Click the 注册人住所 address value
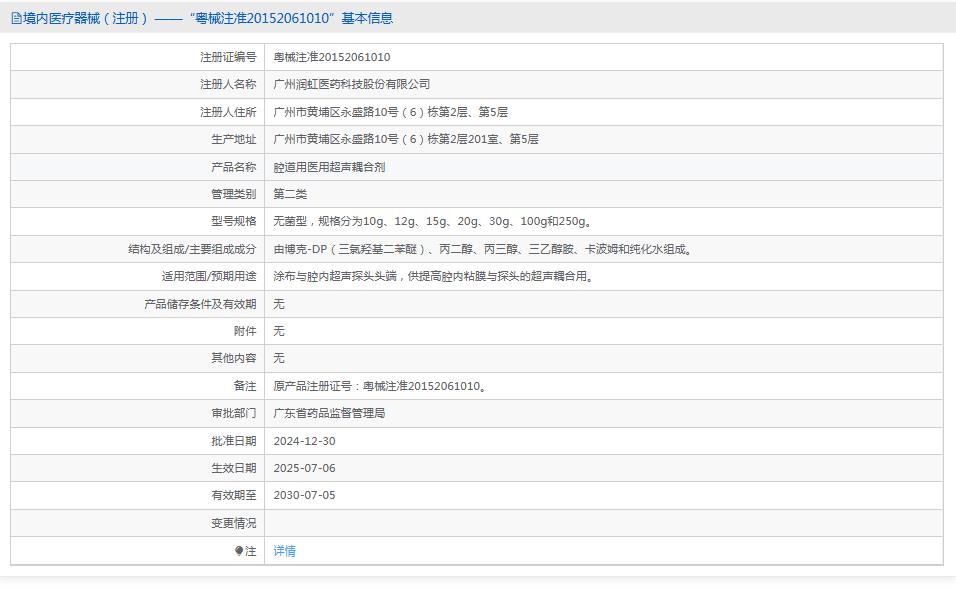The height and width of the screenshot is (598, 956). 391,112
